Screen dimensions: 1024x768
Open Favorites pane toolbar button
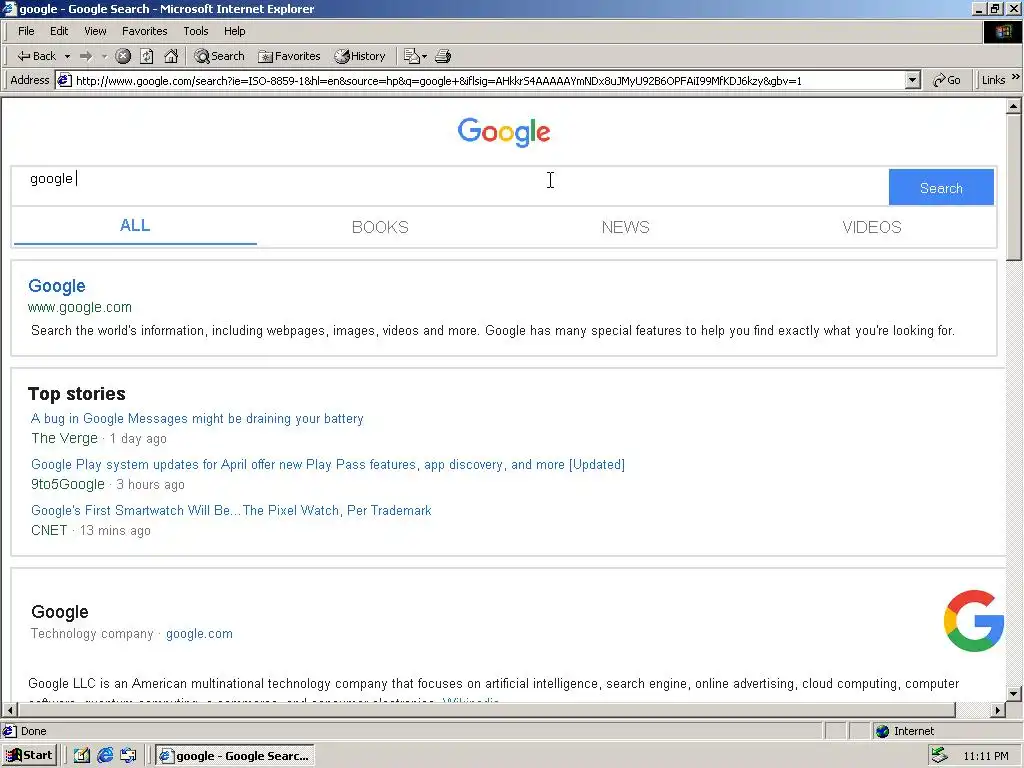[x=289, y=56]
